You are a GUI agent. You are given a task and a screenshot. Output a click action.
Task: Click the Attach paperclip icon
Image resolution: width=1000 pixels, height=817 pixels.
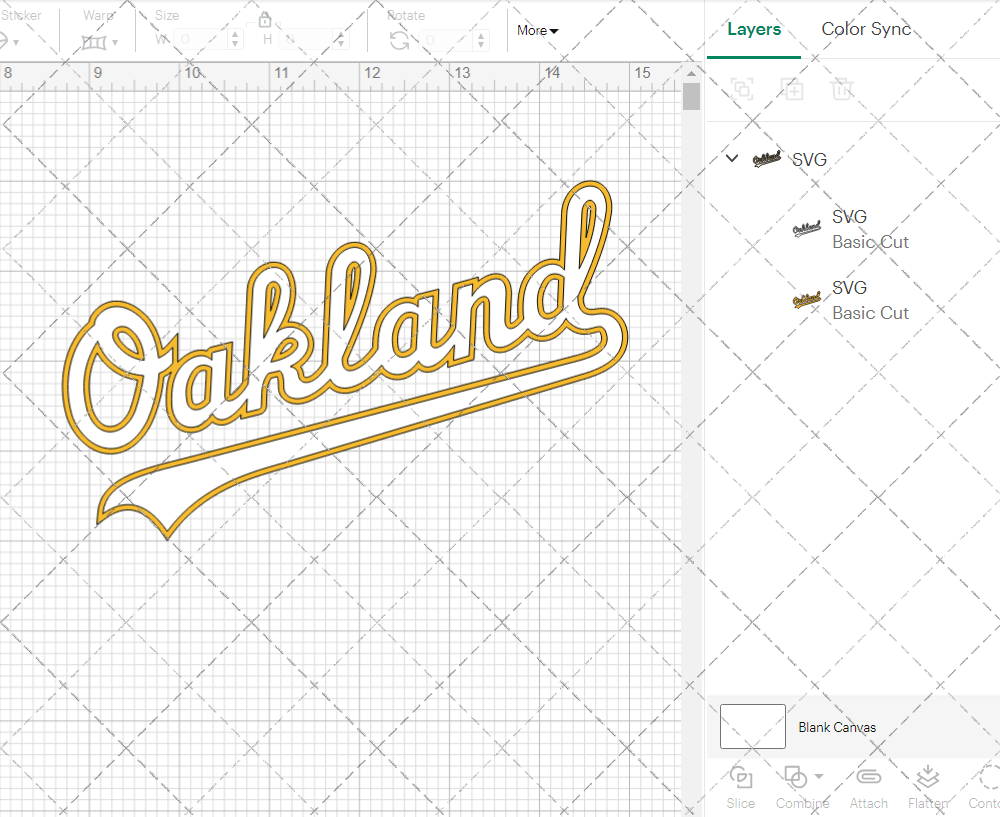pos(868,778)
